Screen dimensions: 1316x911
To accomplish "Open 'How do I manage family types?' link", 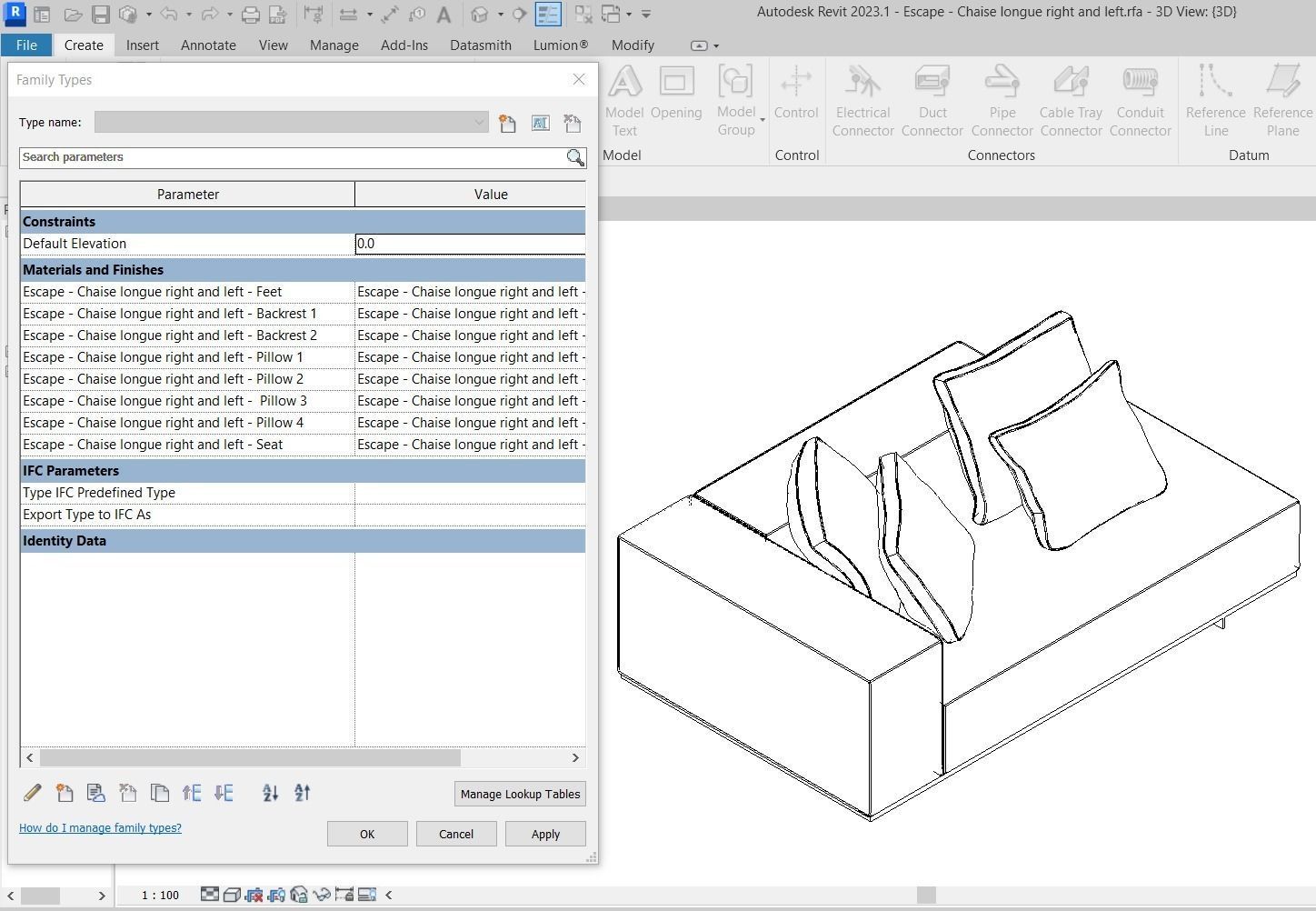I will [x=100, y=828].
